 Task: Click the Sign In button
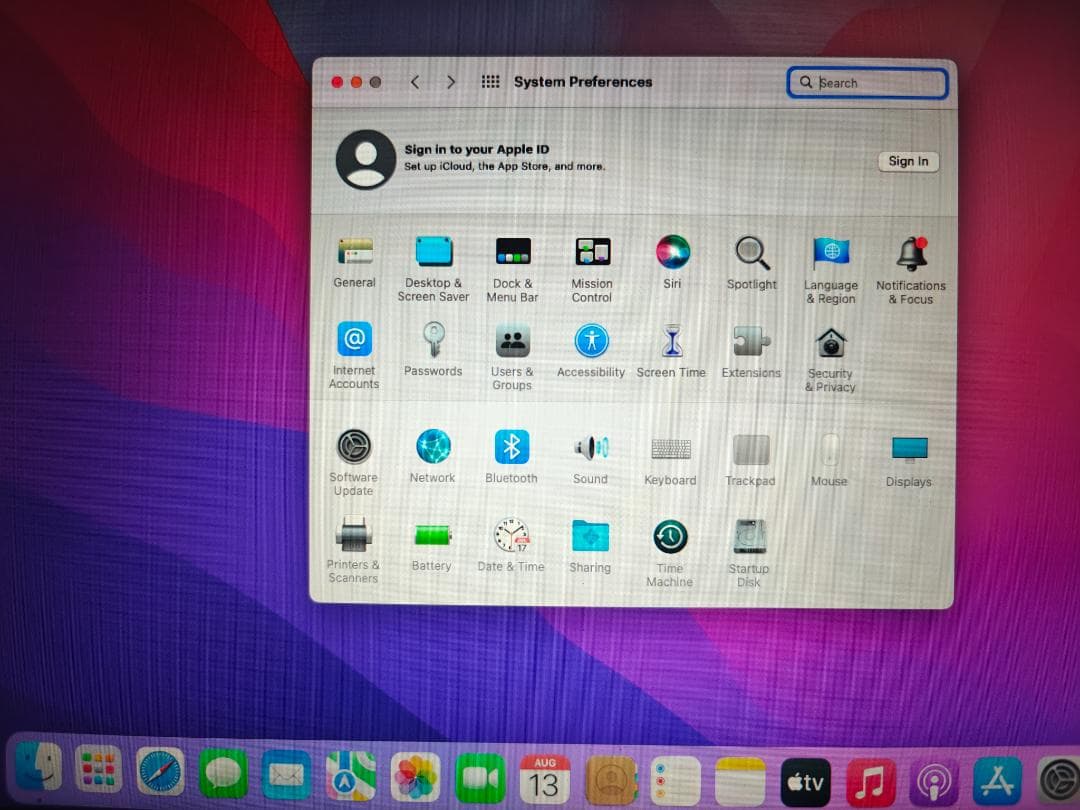(x=908, y=161)
